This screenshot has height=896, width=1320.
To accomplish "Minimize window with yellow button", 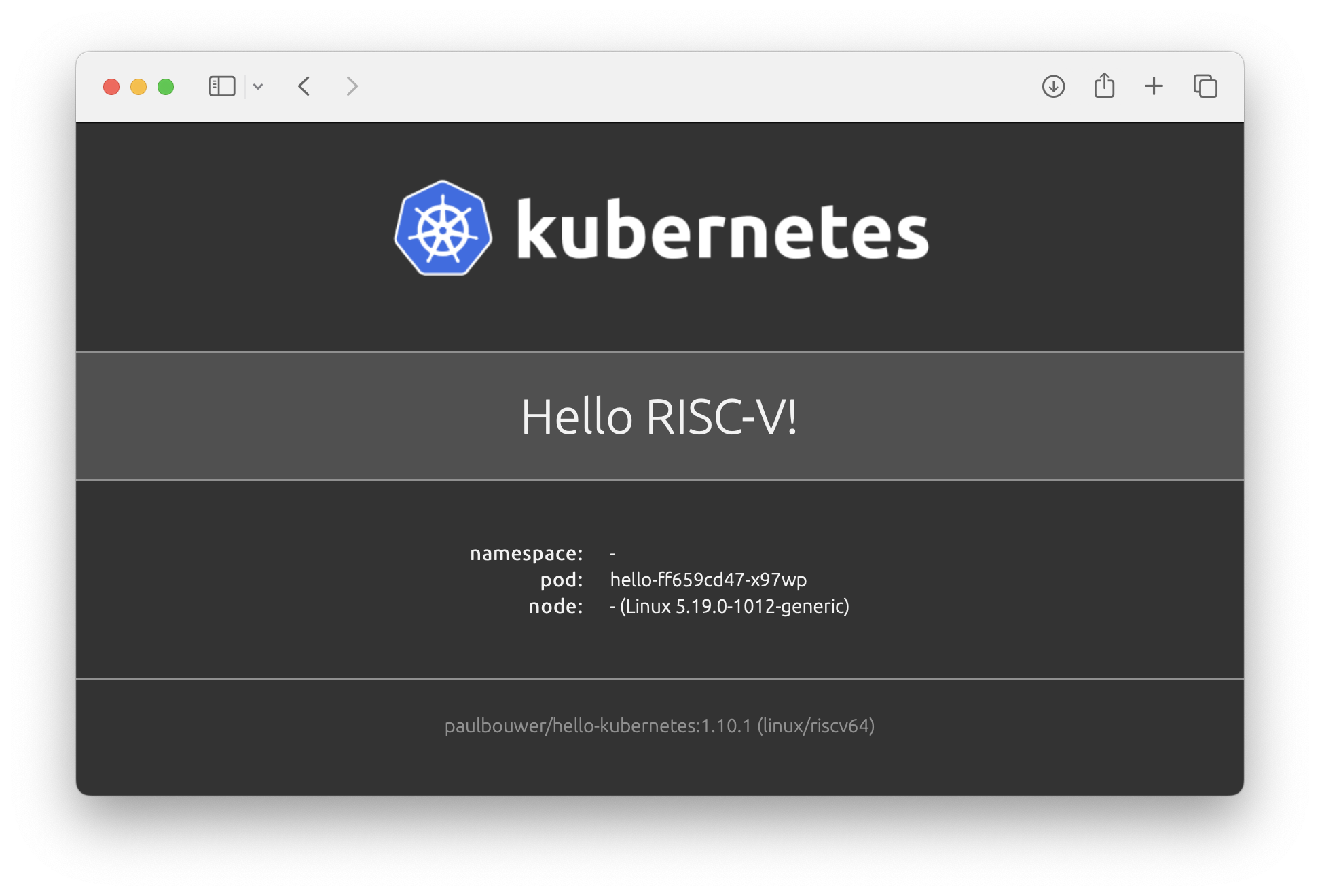I will pyautogui.click(x=139, y=87).
